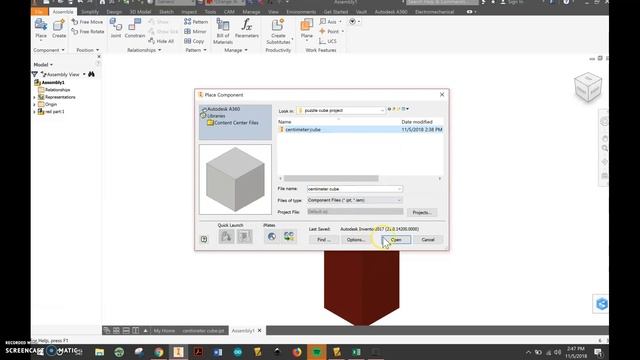Click the Place component tool
This screenshot has width=640, height=360.
tap(41, 29)
